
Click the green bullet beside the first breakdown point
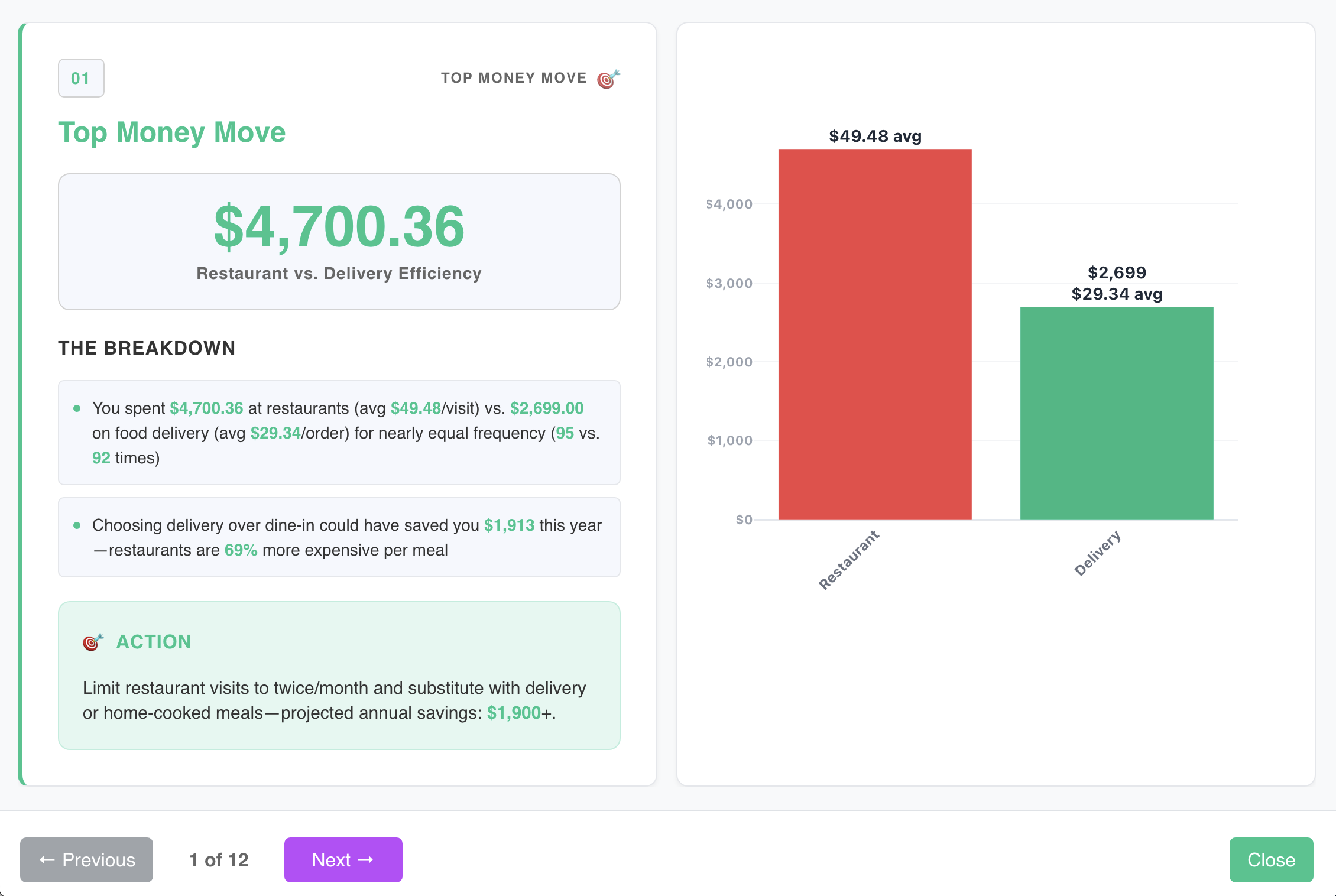point(76,408)
